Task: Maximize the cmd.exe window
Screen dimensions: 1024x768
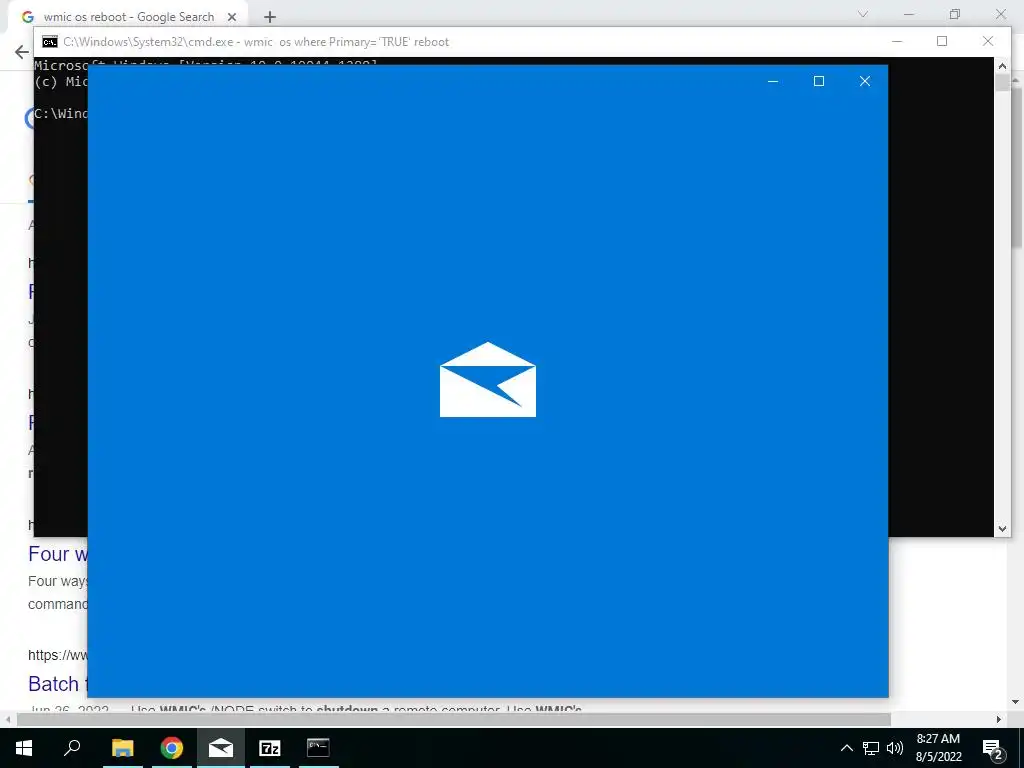Action: [942, 41]
